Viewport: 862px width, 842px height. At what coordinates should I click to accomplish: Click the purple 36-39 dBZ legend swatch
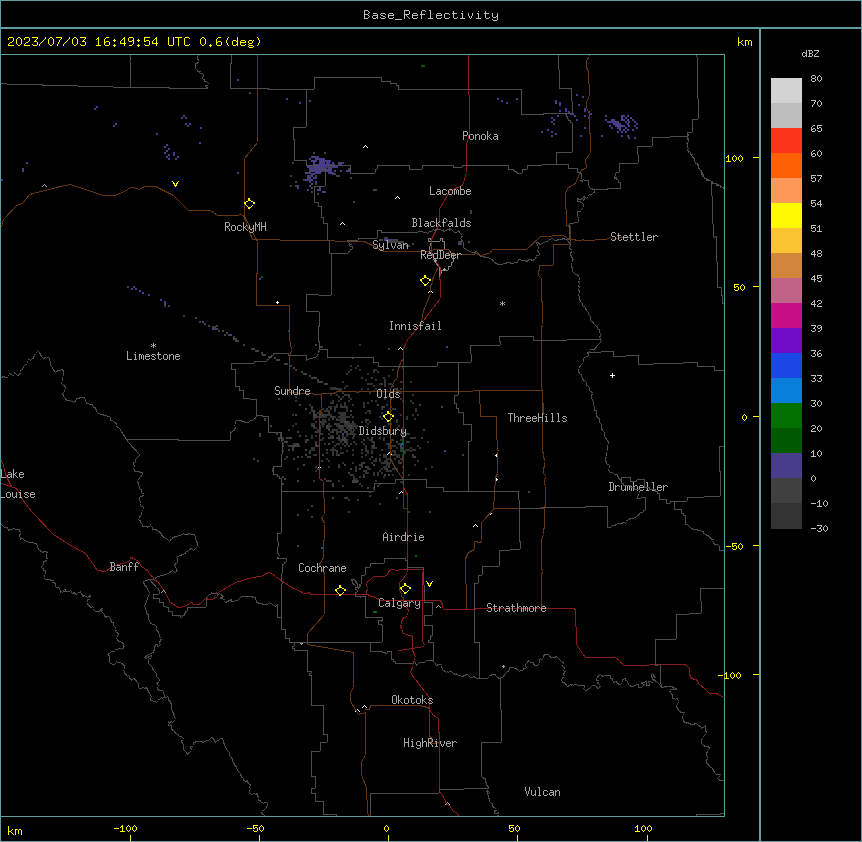tap(786, 341)
